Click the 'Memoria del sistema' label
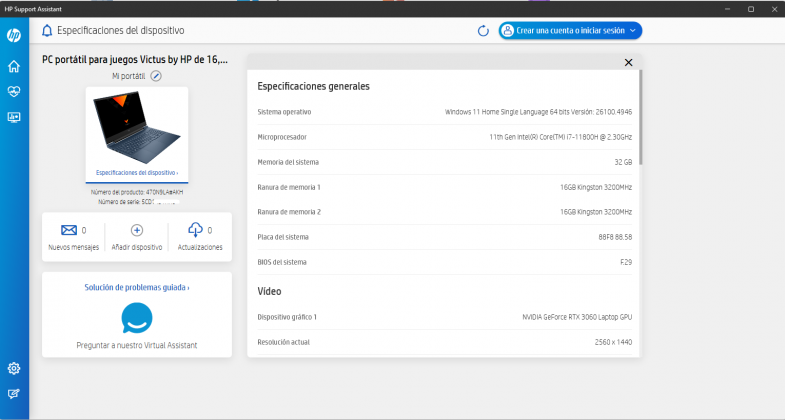Image resolution: width=785 pixels, height=420 pixels. pyautogui.click(x=288, y=162)
